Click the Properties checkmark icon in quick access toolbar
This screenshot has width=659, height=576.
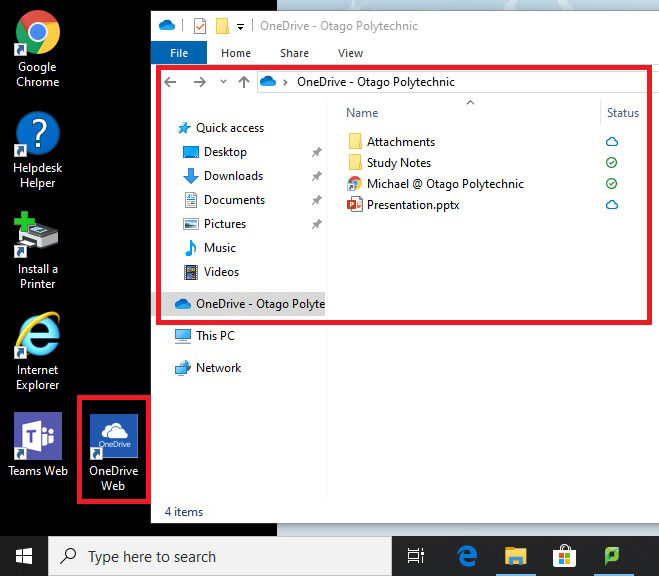(200, 26)
